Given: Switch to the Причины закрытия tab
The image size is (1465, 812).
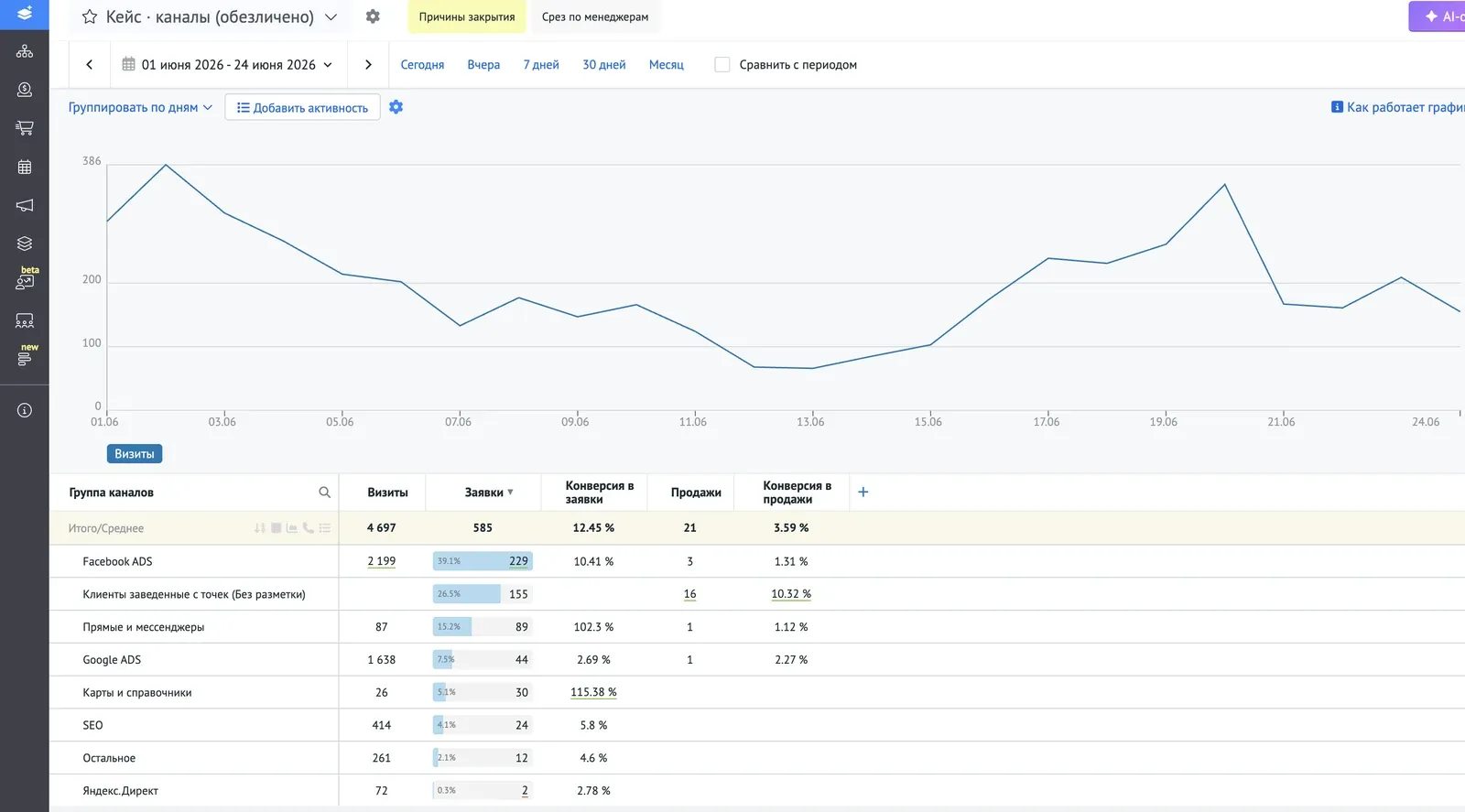Looking at the screenshot, I should 467,16.
